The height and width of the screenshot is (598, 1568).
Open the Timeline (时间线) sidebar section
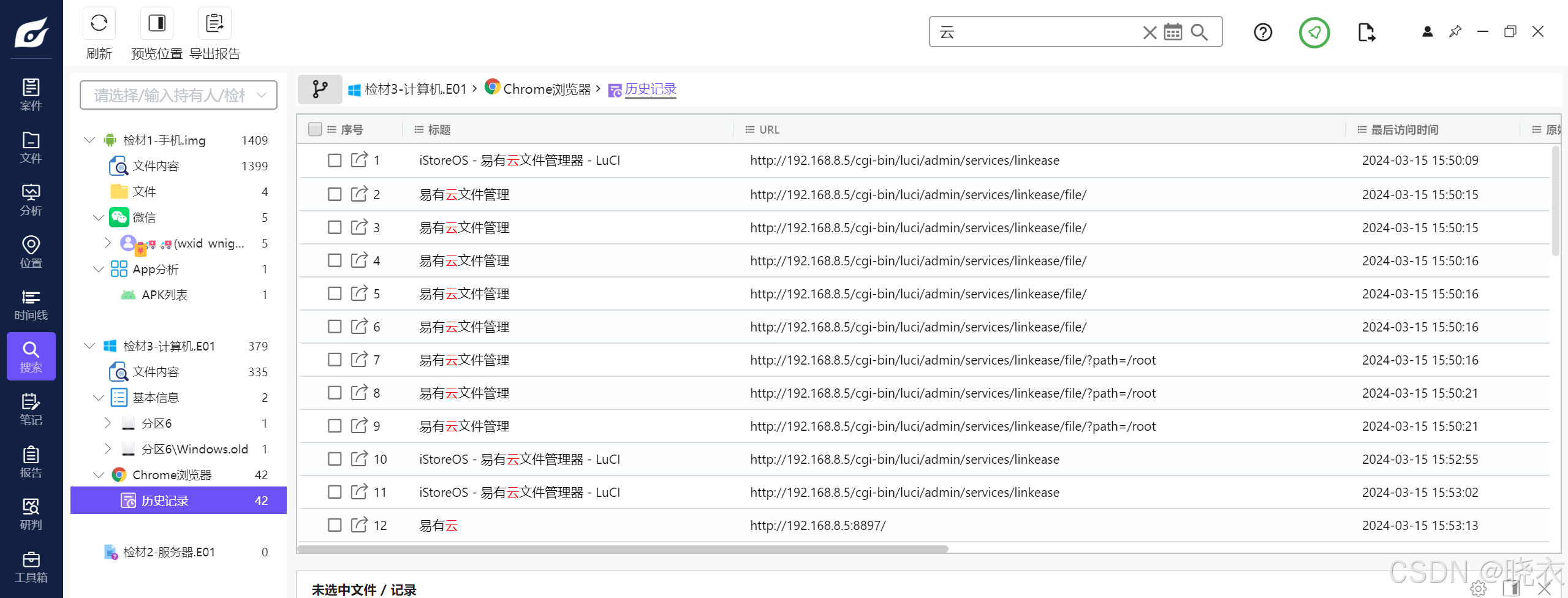click(31, 305)
